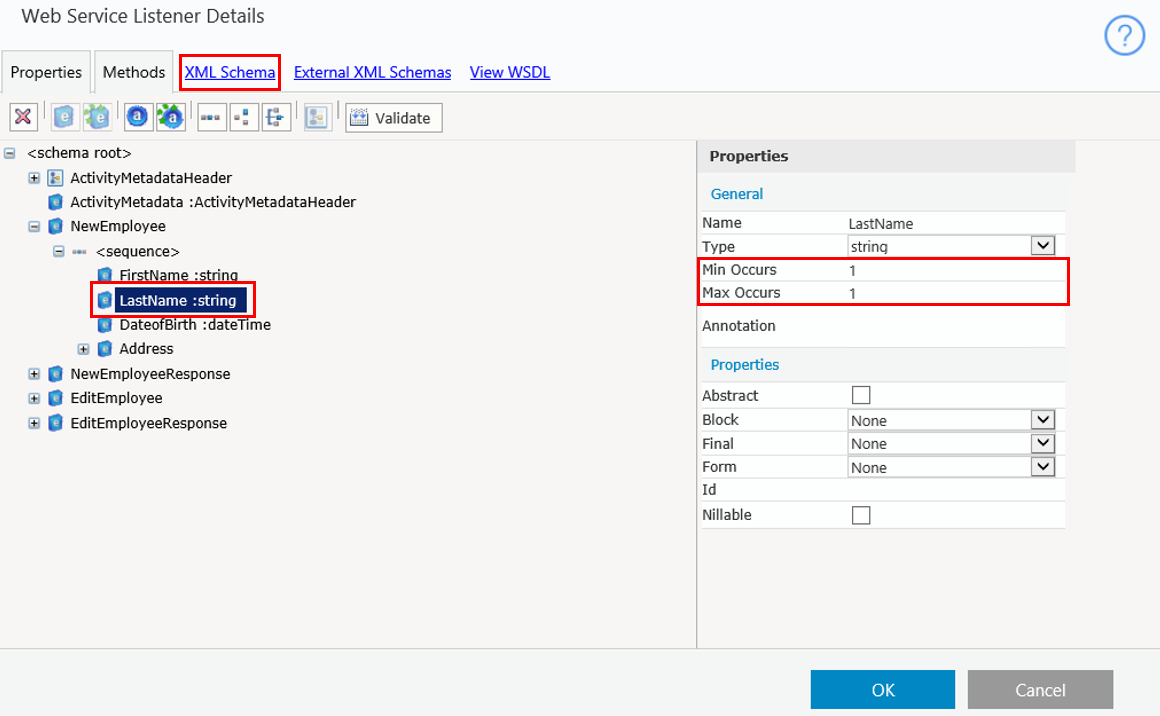Click the 'a' icon with green arrows

[170, 117]
